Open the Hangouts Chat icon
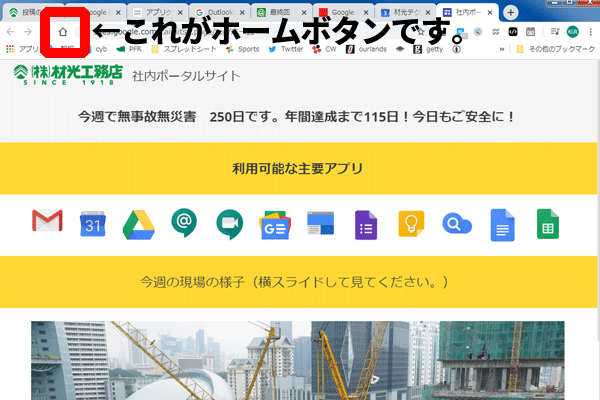Image resolution: width=600 pixels, height=400 pixels. pos(184,223)
